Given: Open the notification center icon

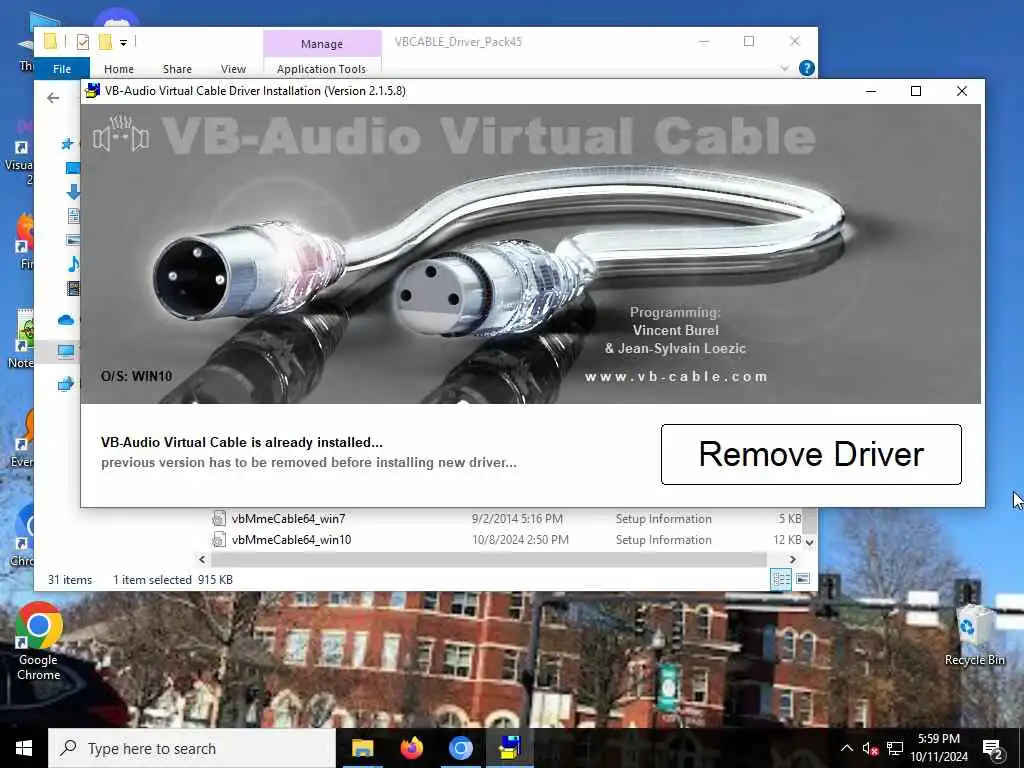Looking at the screenshot, I should tap(992, 749).
